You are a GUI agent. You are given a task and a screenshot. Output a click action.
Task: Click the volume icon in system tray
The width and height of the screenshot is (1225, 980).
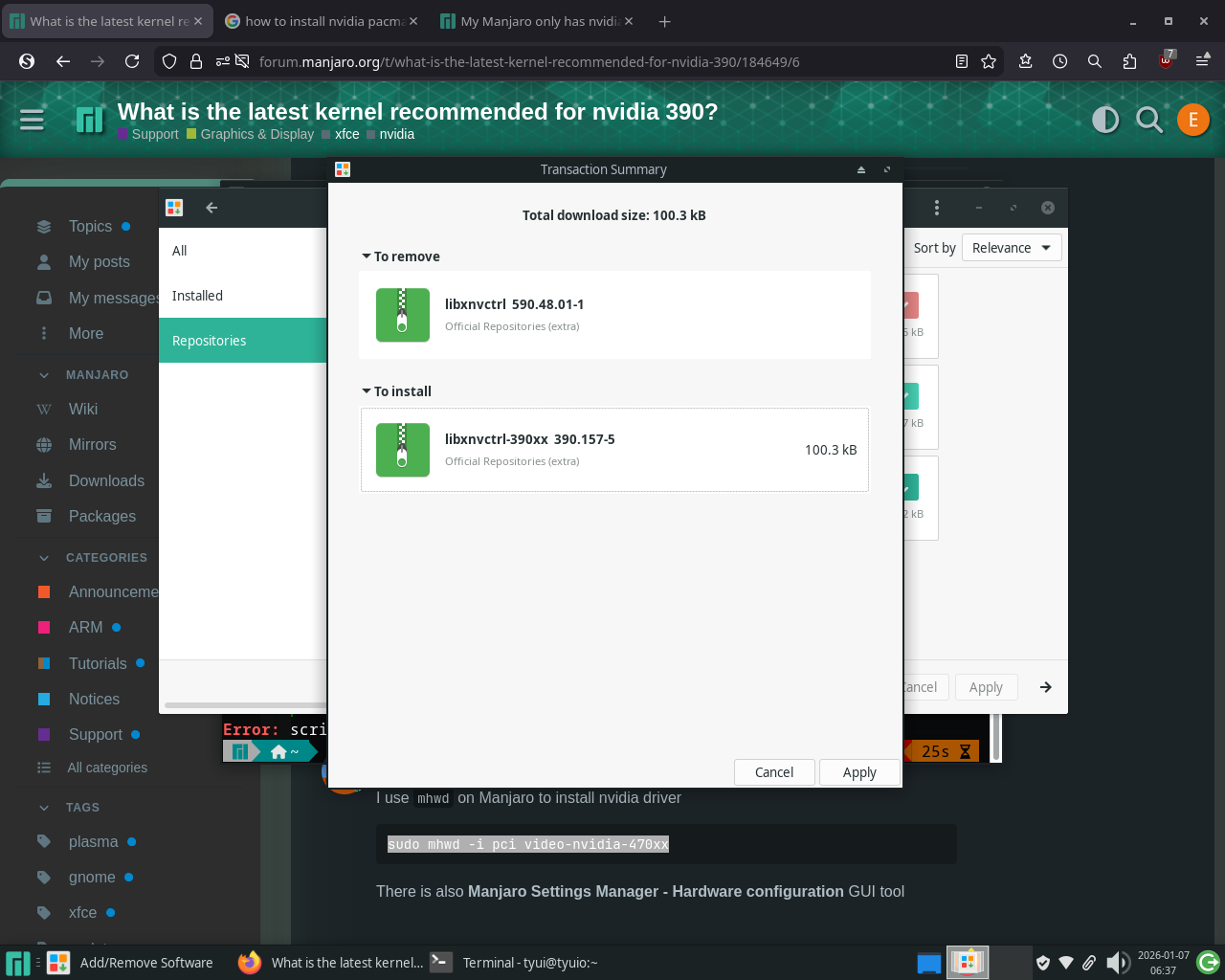1116,963
